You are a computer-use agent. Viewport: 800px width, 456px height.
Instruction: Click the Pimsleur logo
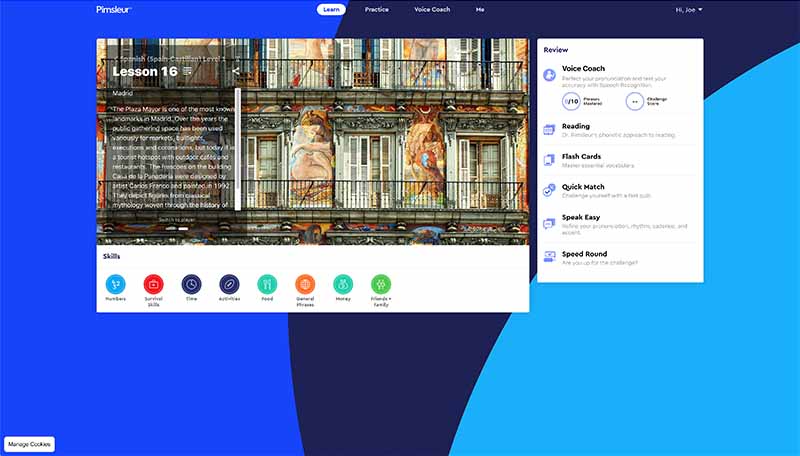point(114,9)
